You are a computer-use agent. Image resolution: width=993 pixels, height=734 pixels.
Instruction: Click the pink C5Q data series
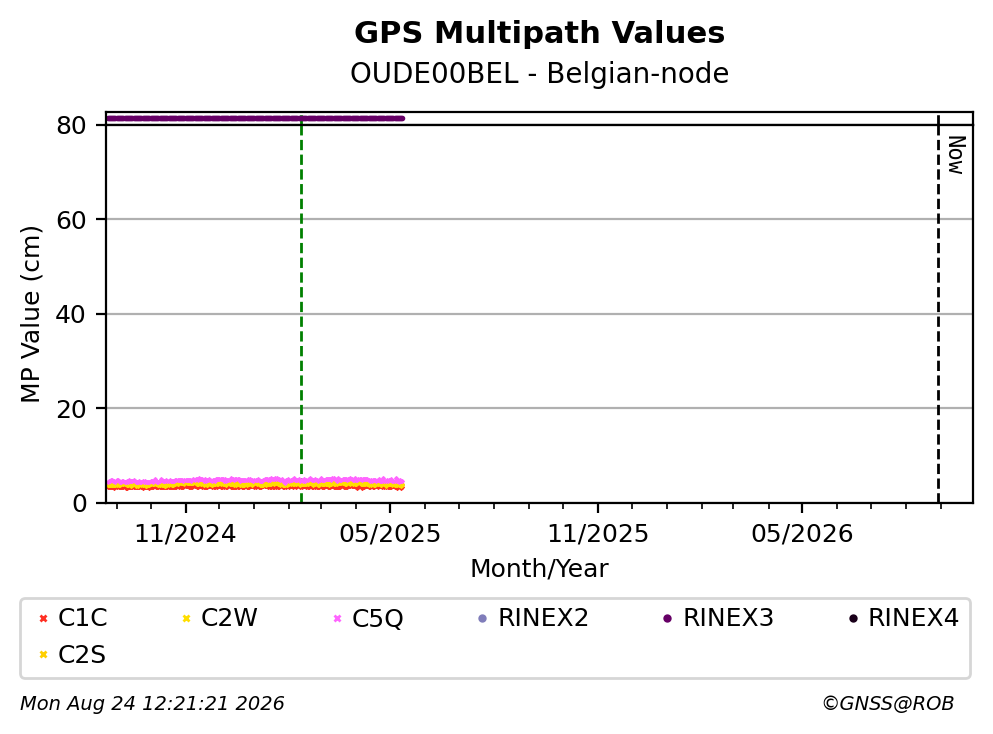pyautogui.click(x=255, y=481)
